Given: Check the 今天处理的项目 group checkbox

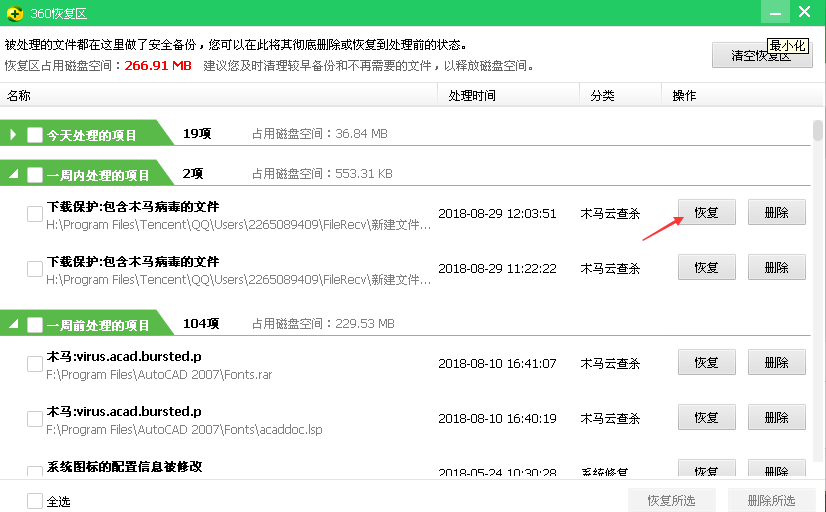Looking at the screenshot, I should coord(35,135).
